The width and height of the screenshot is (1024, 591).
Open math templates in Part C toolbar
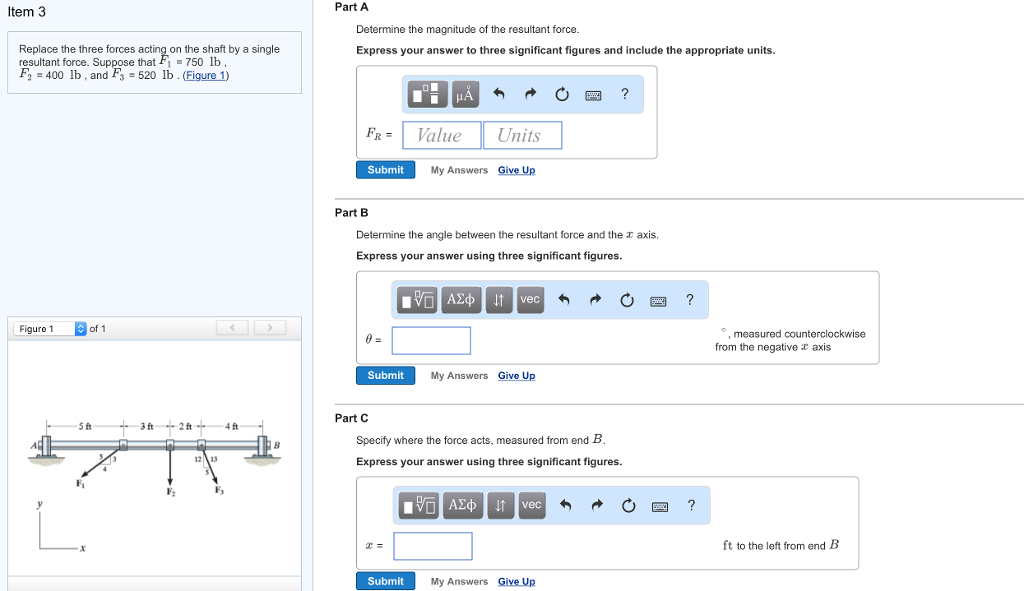[419, 505]
